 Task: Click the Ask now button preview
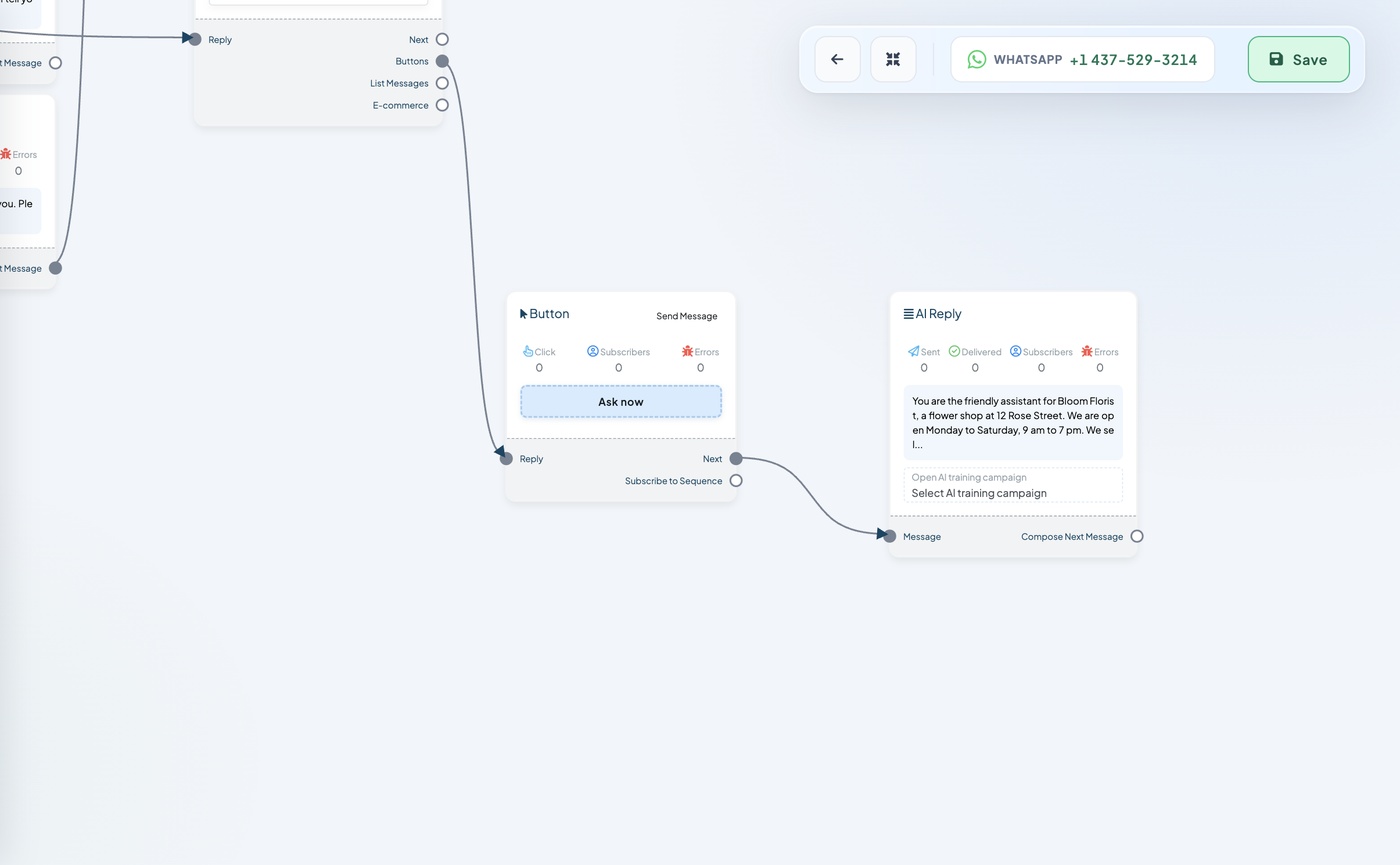tap(621, 402)
